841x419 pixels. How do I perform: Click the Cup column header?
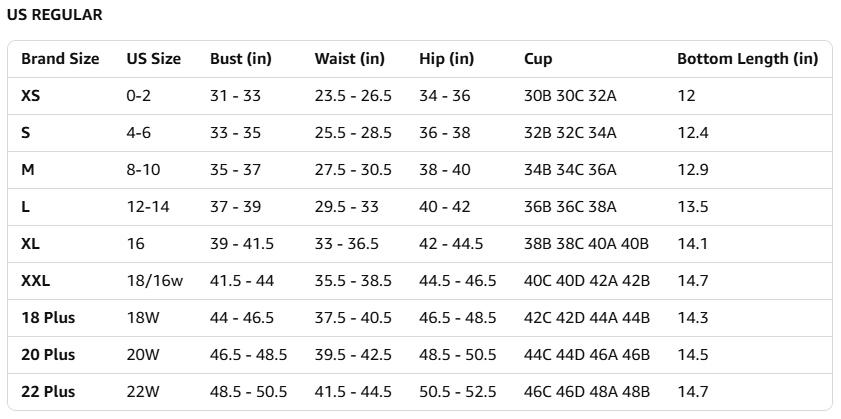pyautogui.click(x=538, y=59)
